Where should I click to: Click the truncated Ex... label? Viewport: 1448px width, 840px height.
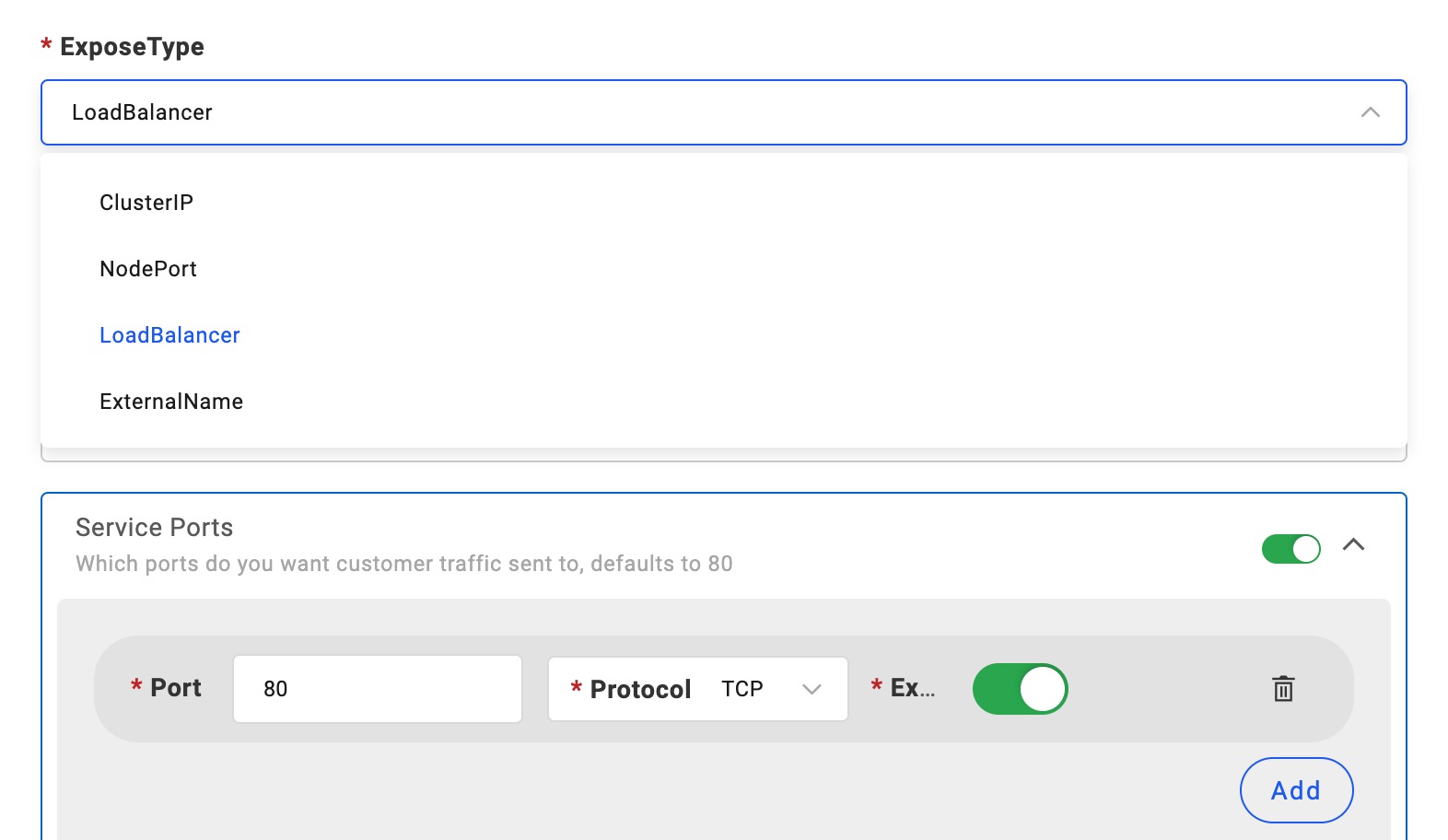pos(912,688)
